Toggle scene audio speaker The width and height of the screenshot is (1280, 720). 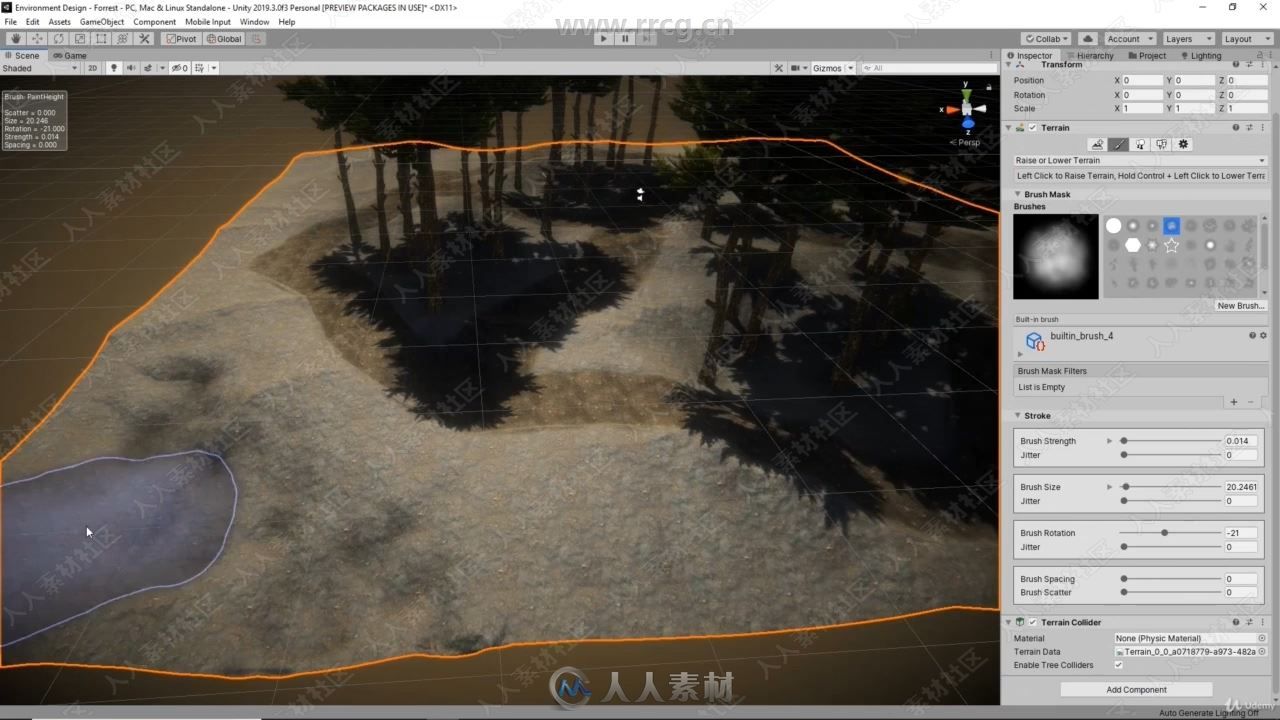pos(130,68)
